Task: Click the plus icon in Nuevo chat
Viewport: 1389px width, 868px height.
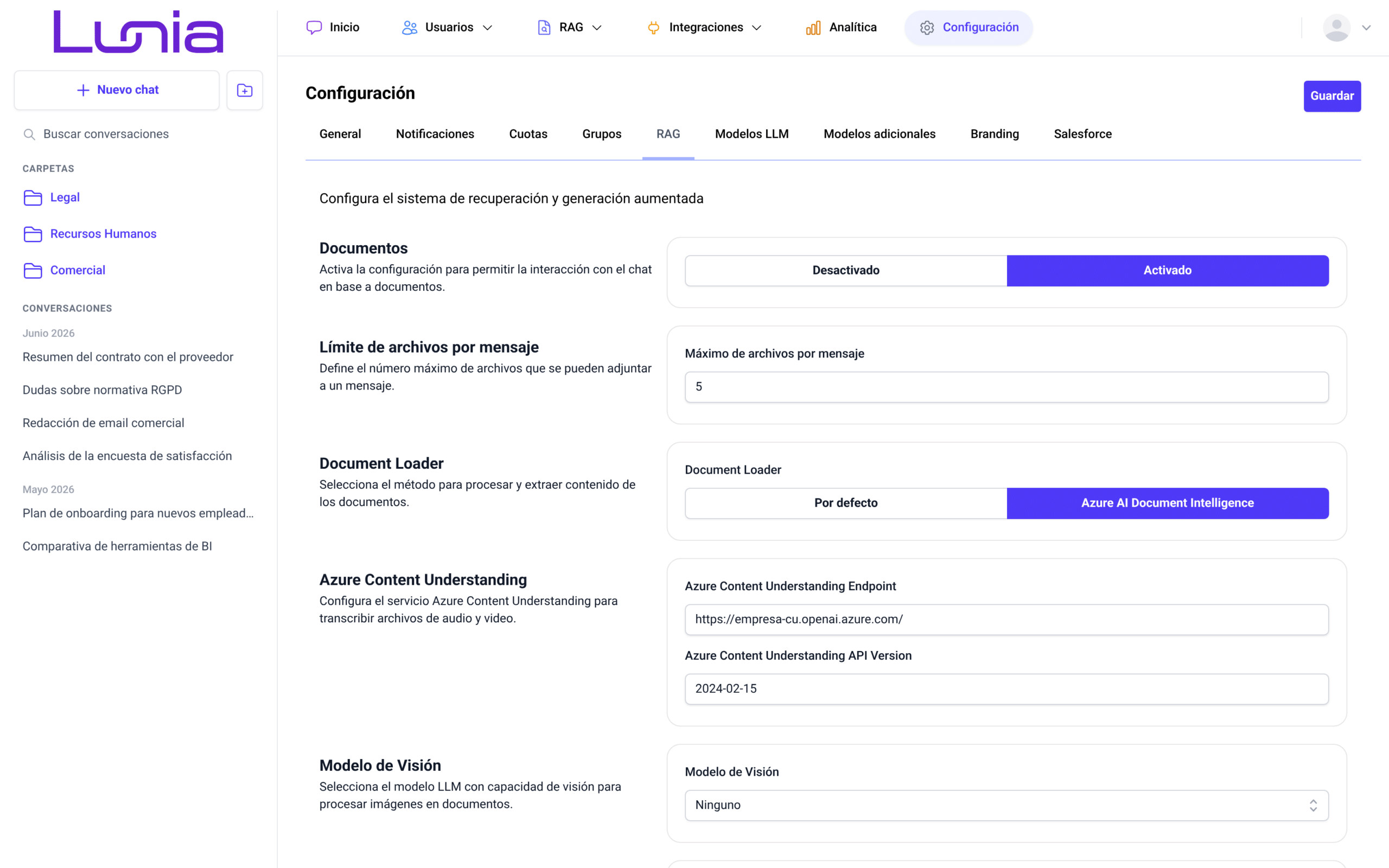Action: tap(83, 90)
